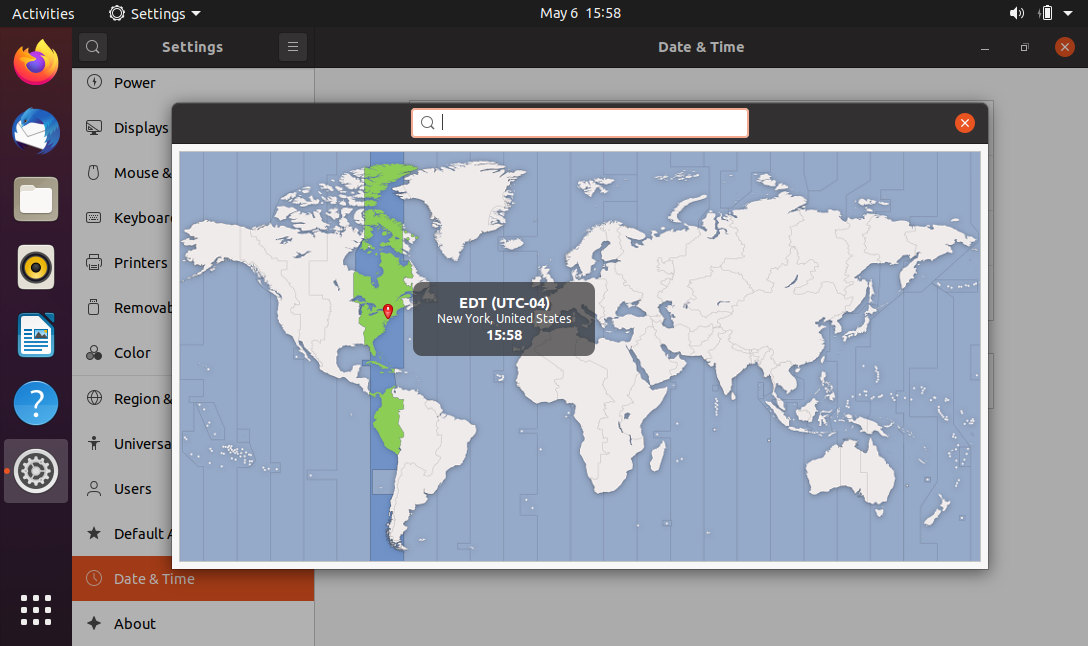Start LibreOffice Writer from the dock
Screen dimensions: 1088x646
(x=35, y=335)
